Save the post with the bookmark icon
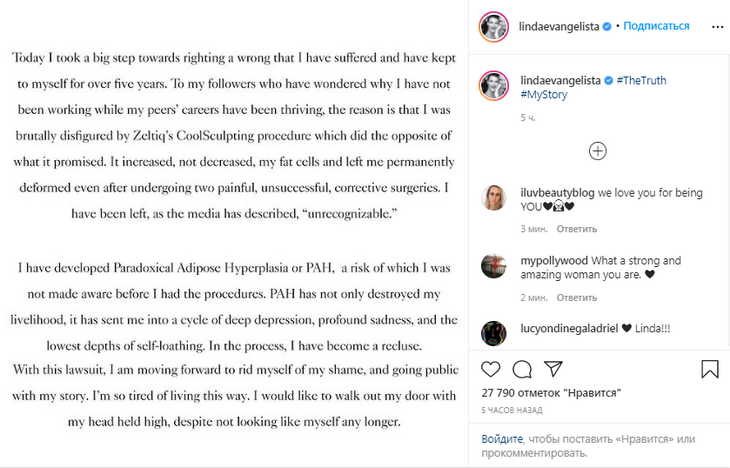This screenshot has height=468, width=730. (709, 369)
